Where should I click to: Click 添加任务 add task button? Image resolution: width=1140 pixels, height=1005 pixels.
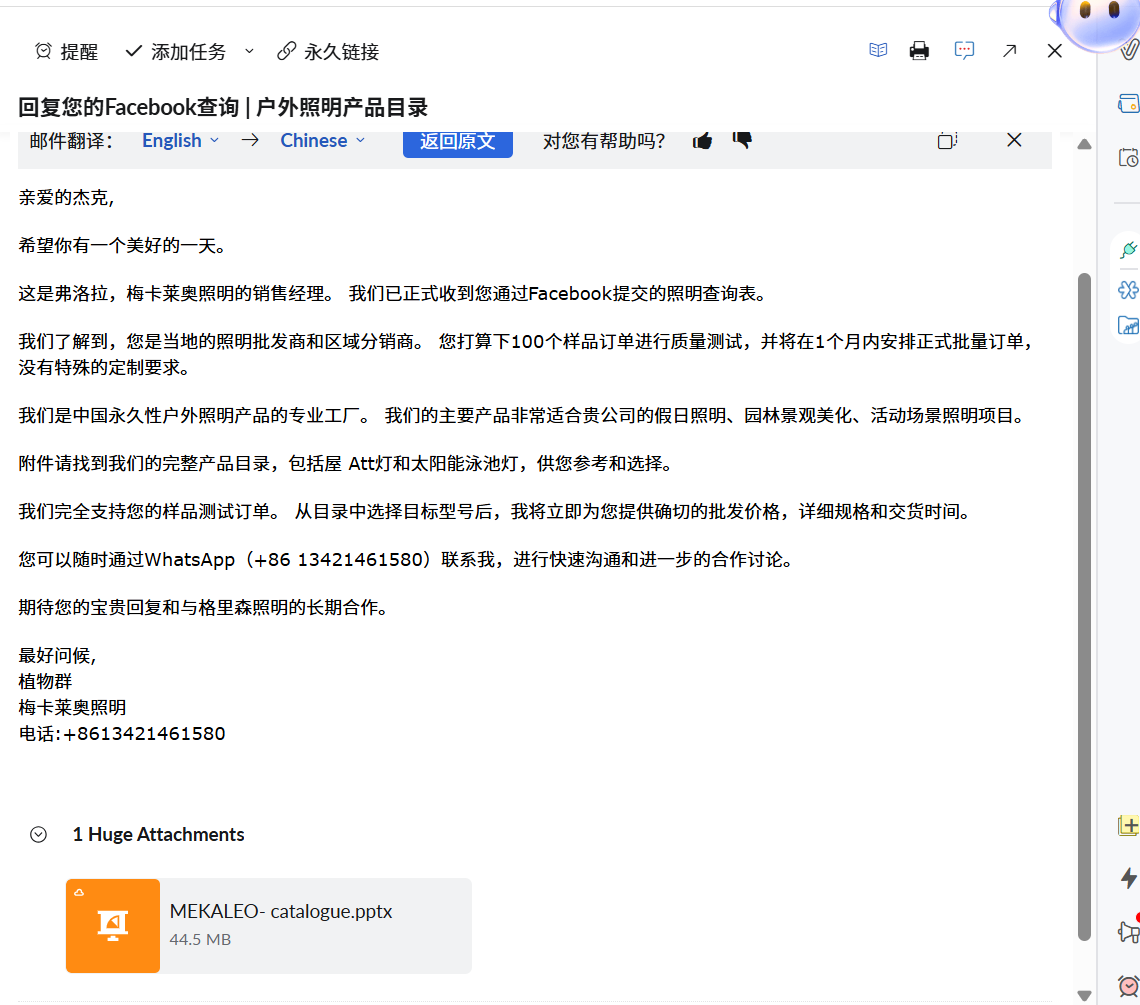point(175,52)
